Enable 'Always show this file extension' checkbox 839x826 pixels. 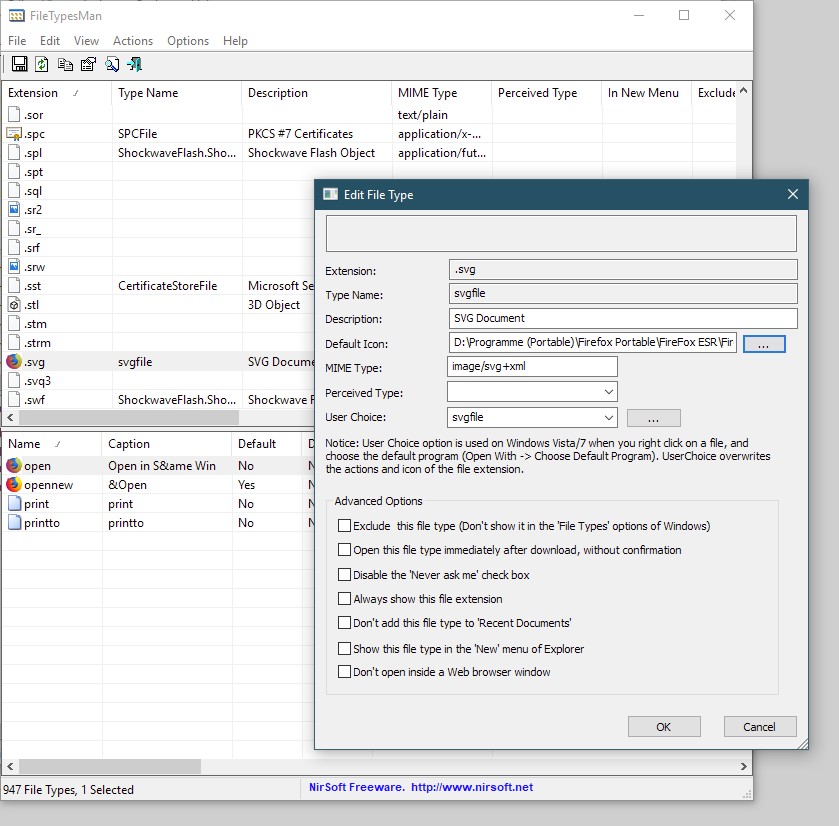[345, 599]
